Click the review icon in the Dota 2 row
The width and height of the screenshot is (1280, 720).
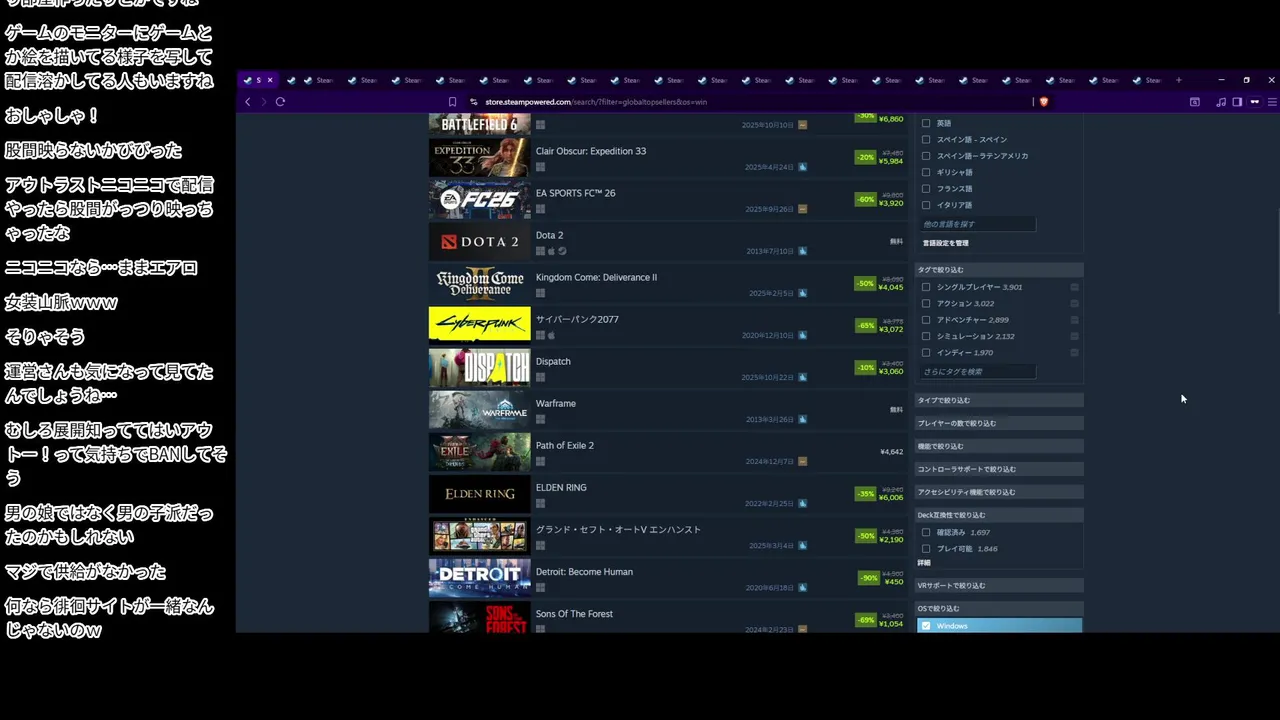(x=802, y=251)
